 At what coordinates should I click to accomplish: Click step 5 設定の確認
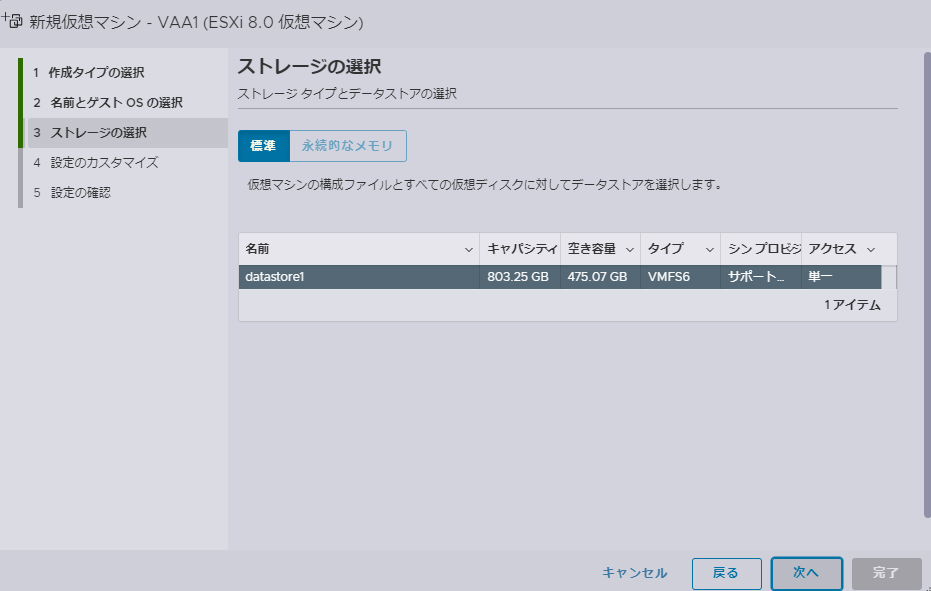(80, 192)
